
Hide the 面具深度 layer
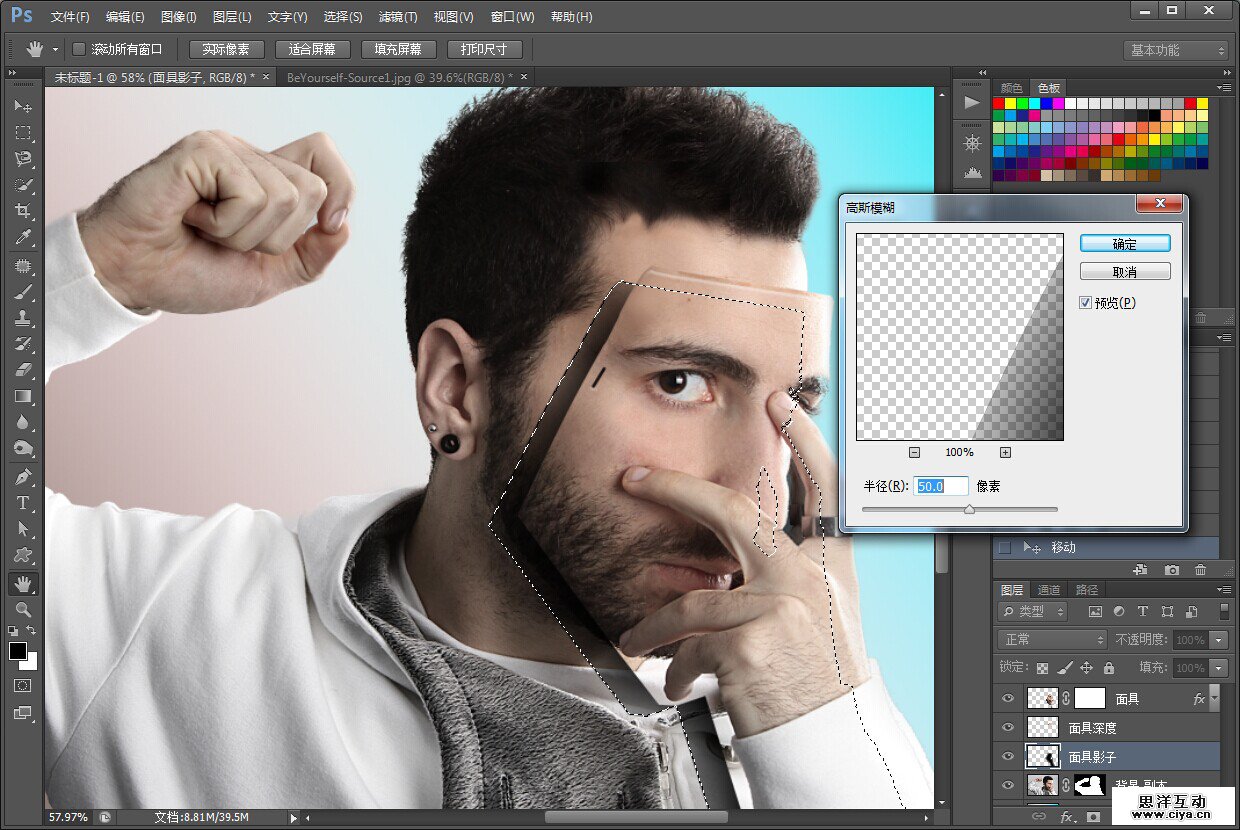1008,728
